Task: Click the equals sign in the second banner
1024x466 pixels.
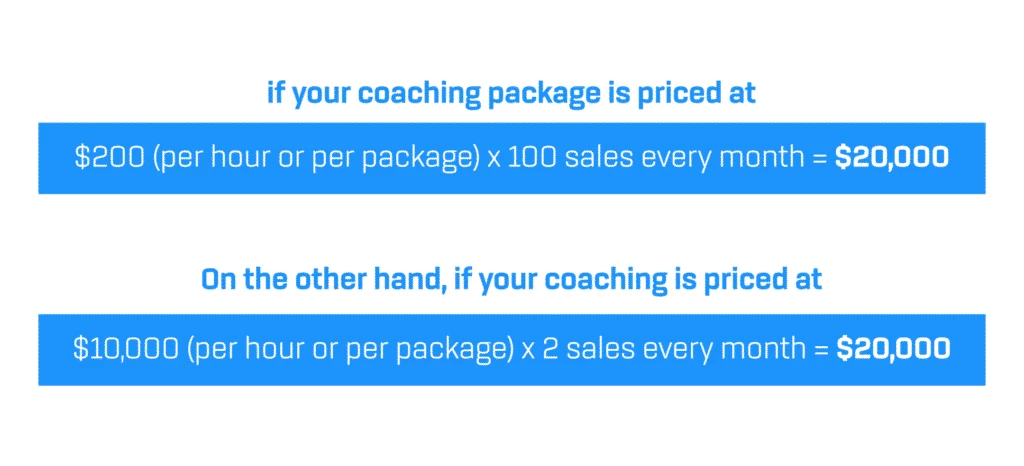Action: click(822, 350)
